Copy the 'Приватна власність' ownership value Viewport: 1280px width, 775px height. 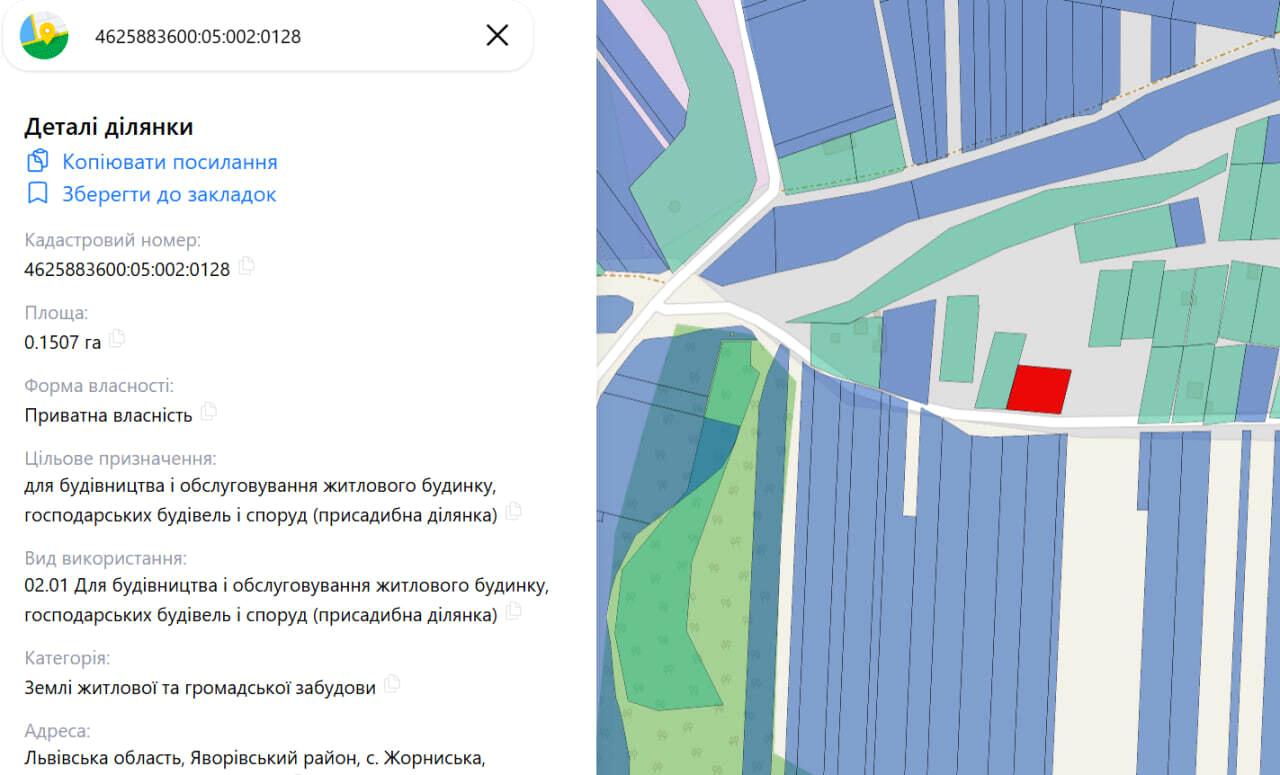208,411
